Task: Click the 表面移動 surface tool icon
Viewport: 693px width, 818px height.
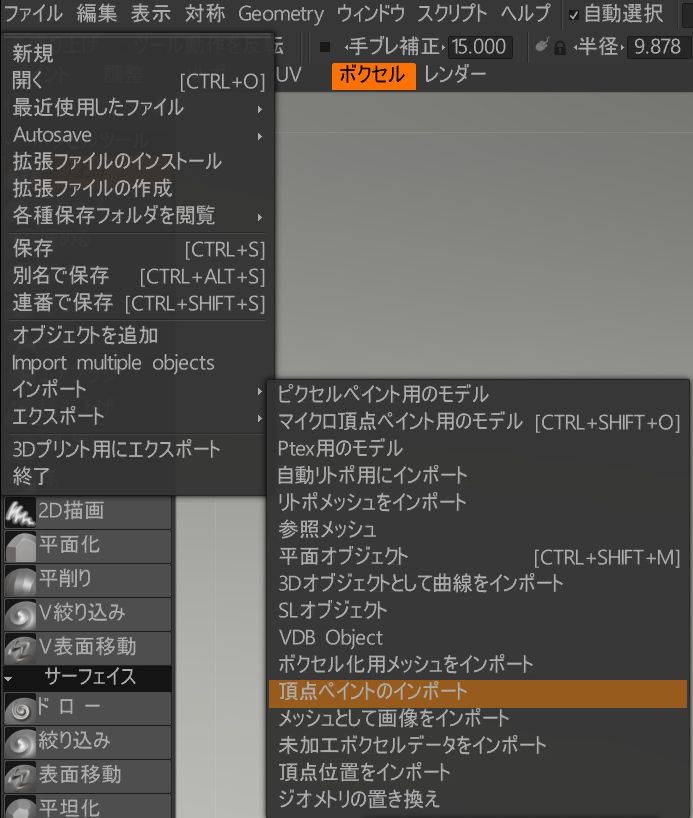Action: click(x=20, y=775)
